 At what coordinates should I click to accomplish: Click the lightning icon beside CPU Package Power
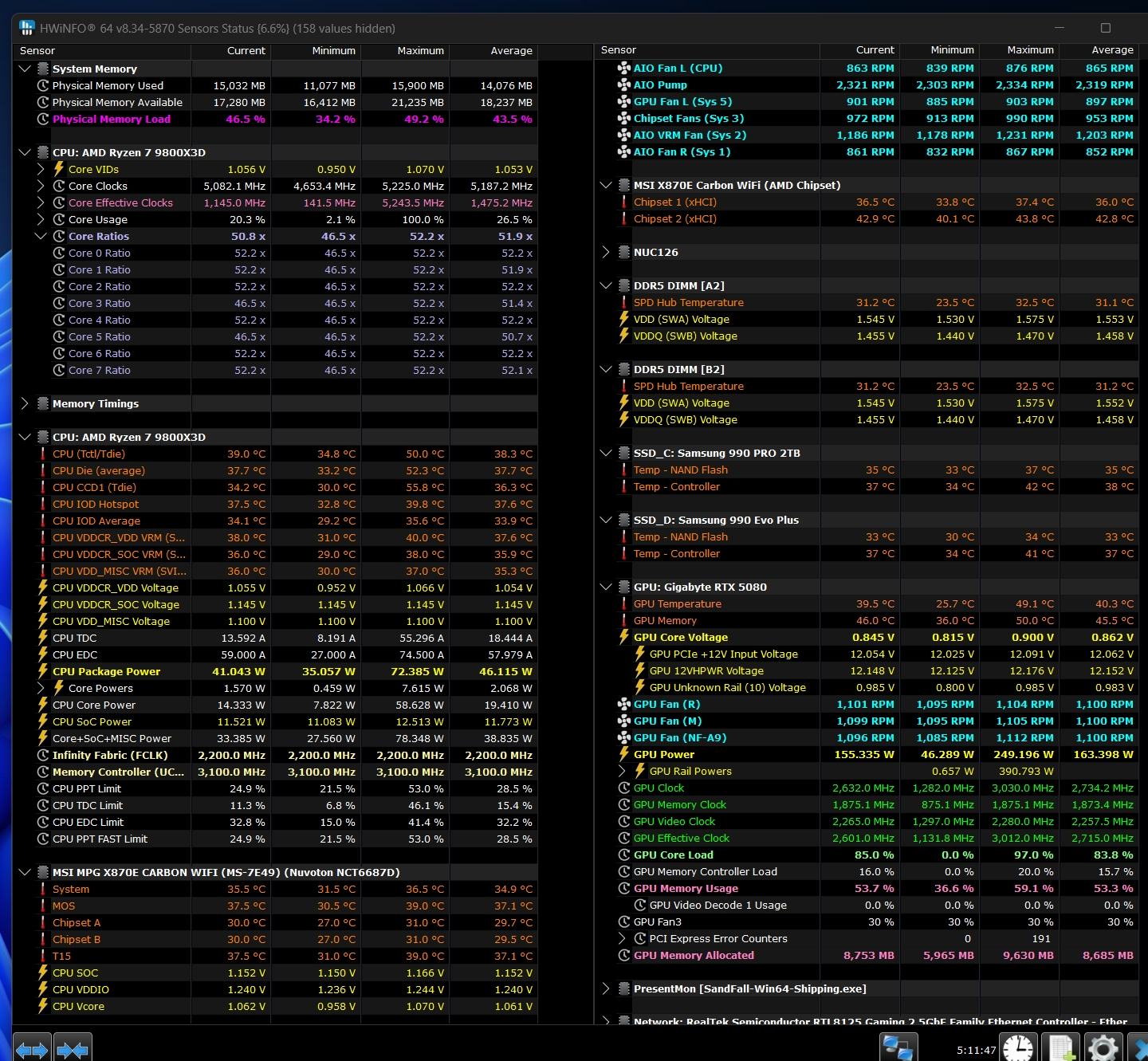click(43, 671)
